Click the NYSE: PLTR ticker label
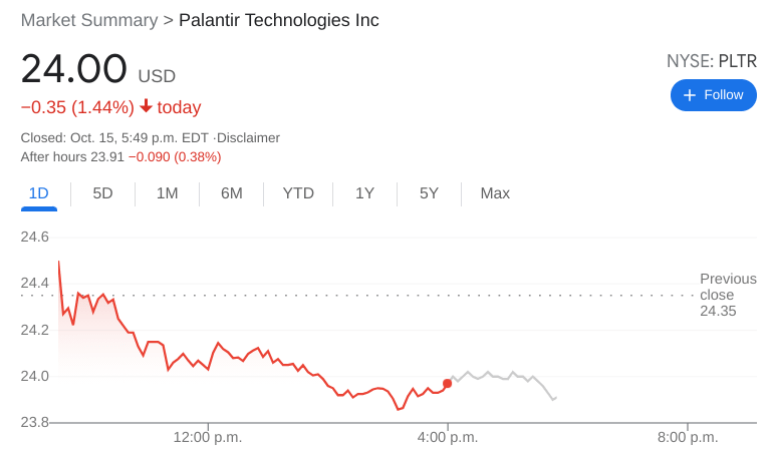Image resolution: width=777 pixels, height=457 pixels. (711, 62)
